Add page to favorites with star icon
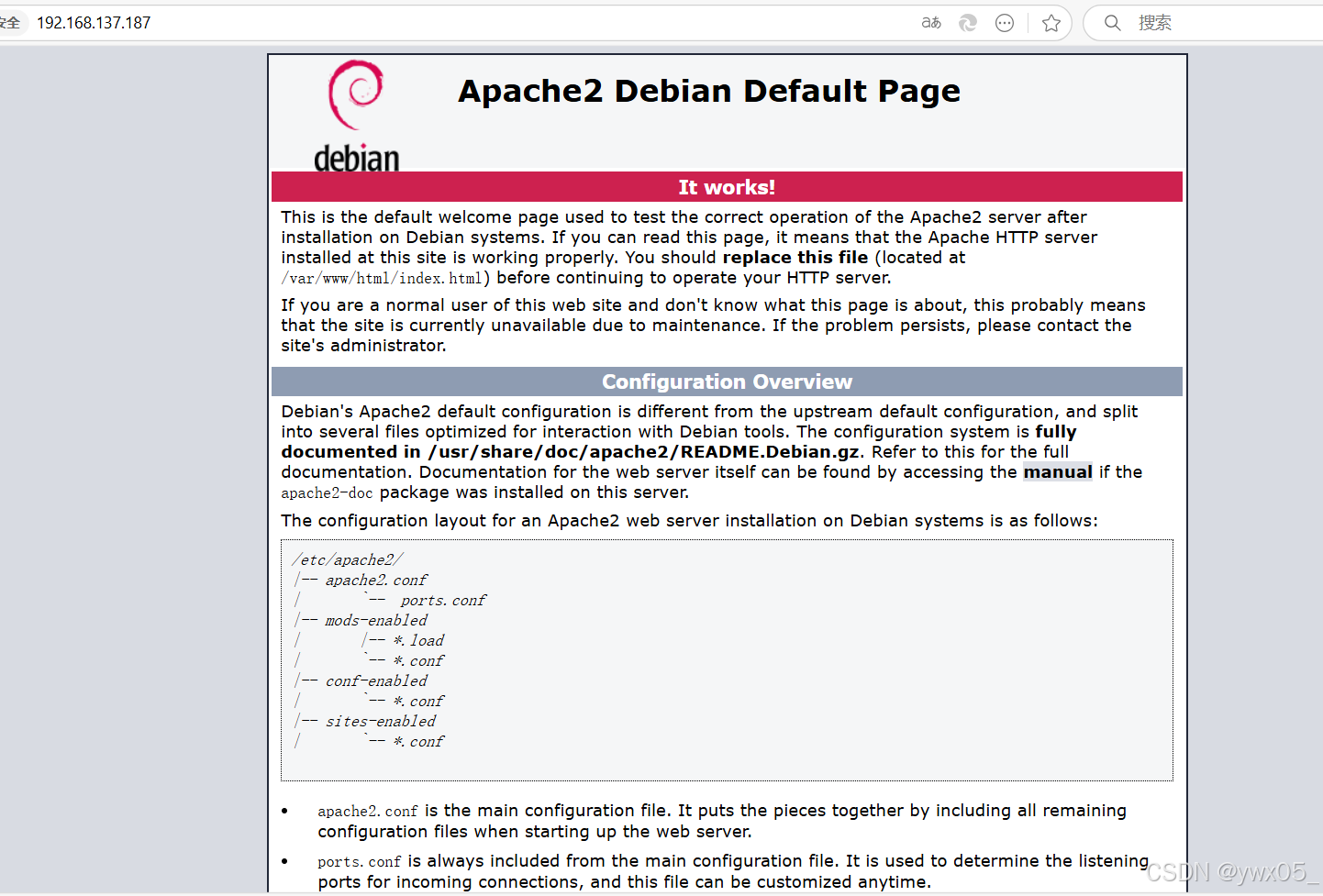 [x=1051, y=23]
